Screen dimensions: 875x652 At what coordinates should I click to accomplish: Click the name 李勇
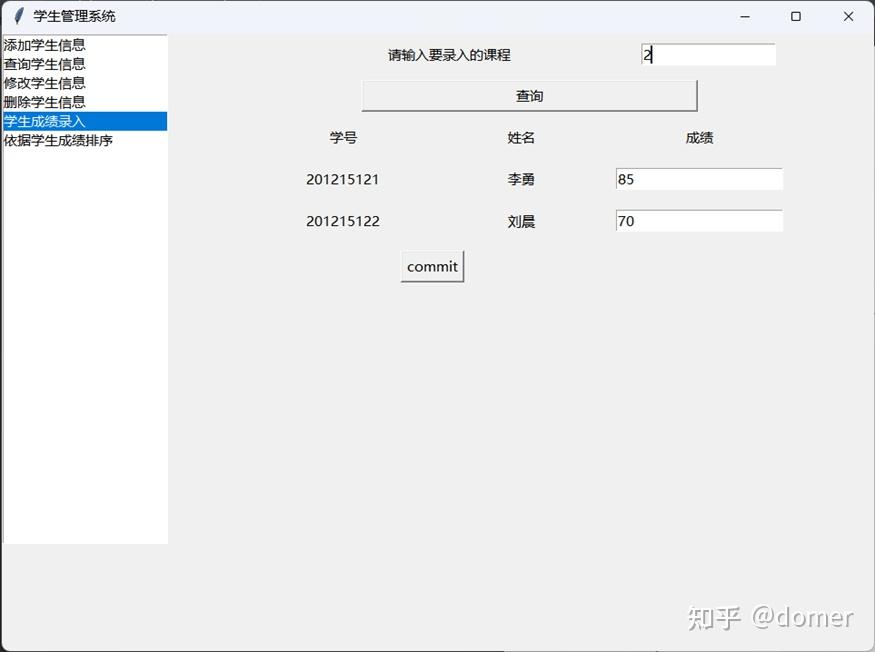(x=521, y=179)
